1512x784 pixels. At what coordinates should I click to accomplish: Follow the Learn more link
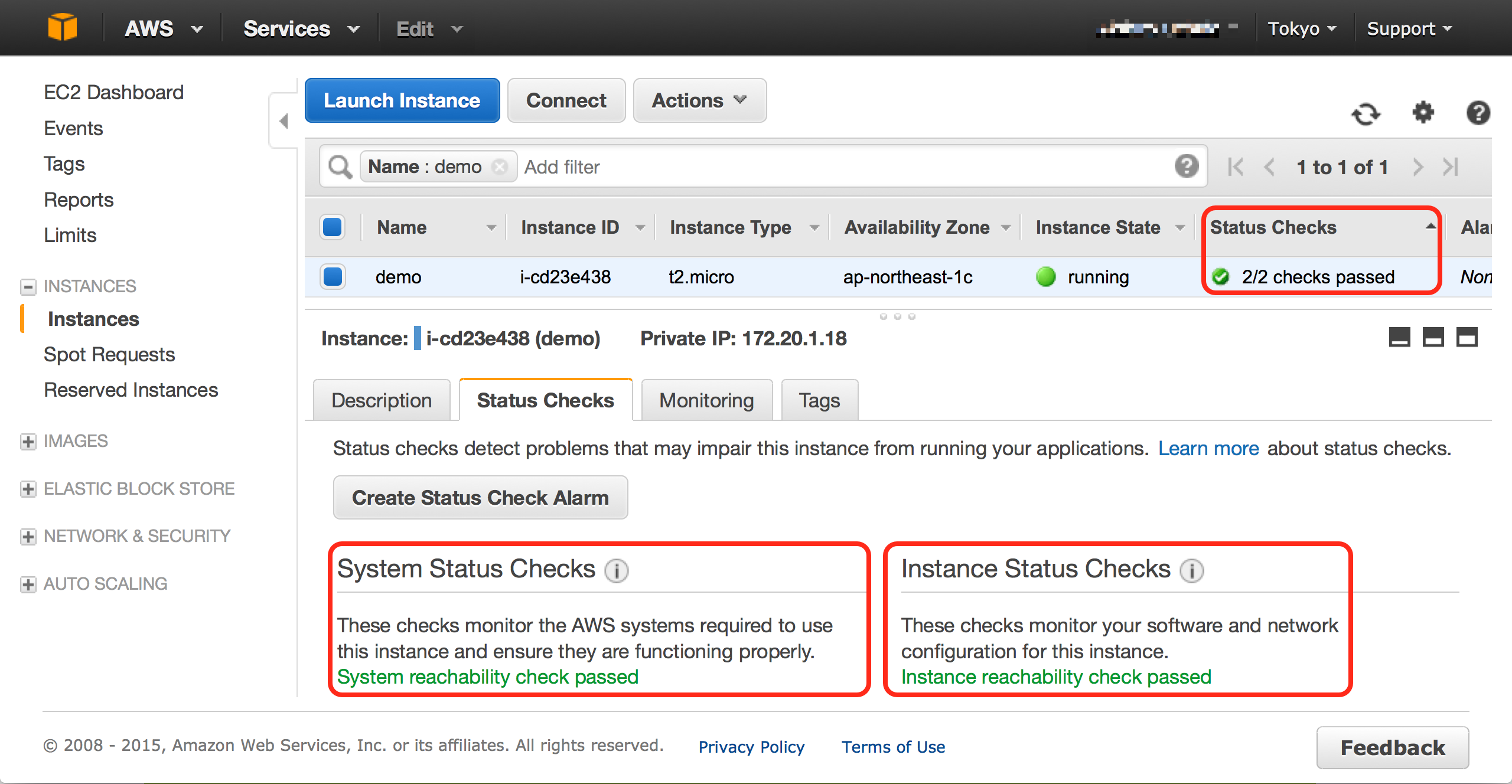tap(1208, 448)
